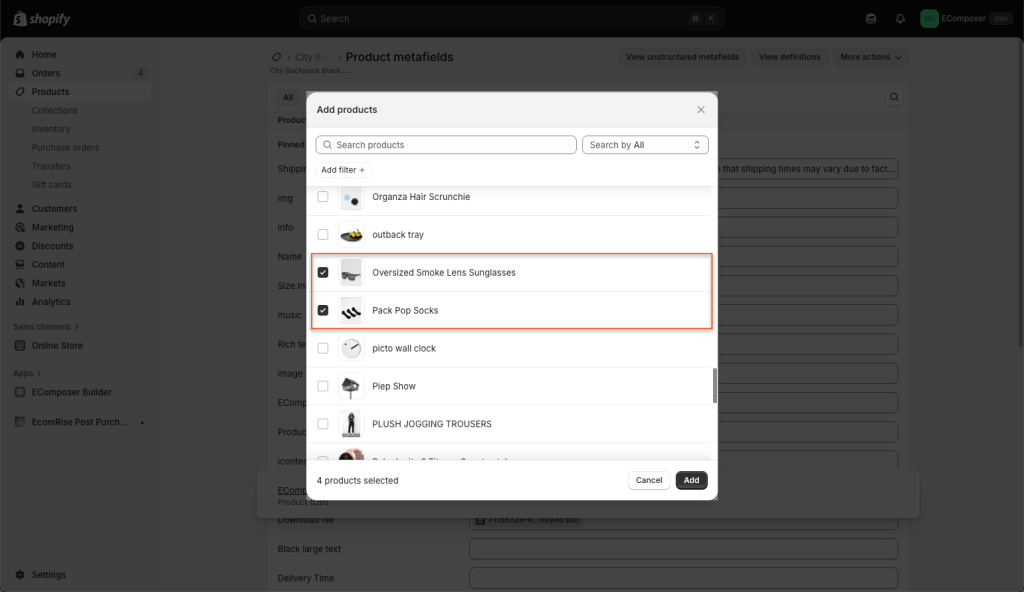Screen dimensions: 1024x592
Task: Uncheck Oversized Smoke Lens Sunglasses
Action: 323,273
